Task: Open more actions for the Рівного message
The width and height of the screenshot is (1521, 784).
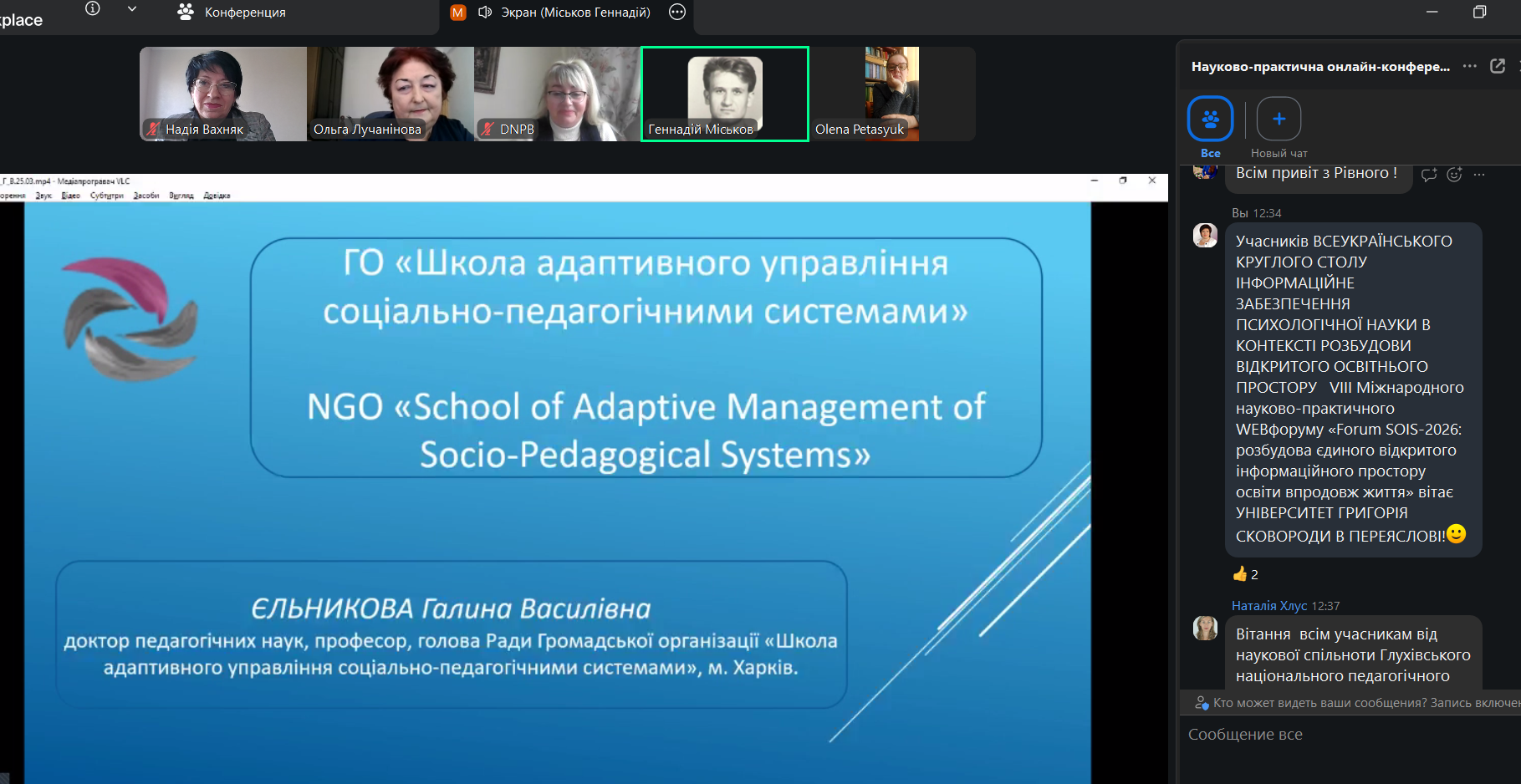Action: pos(1479,174)
